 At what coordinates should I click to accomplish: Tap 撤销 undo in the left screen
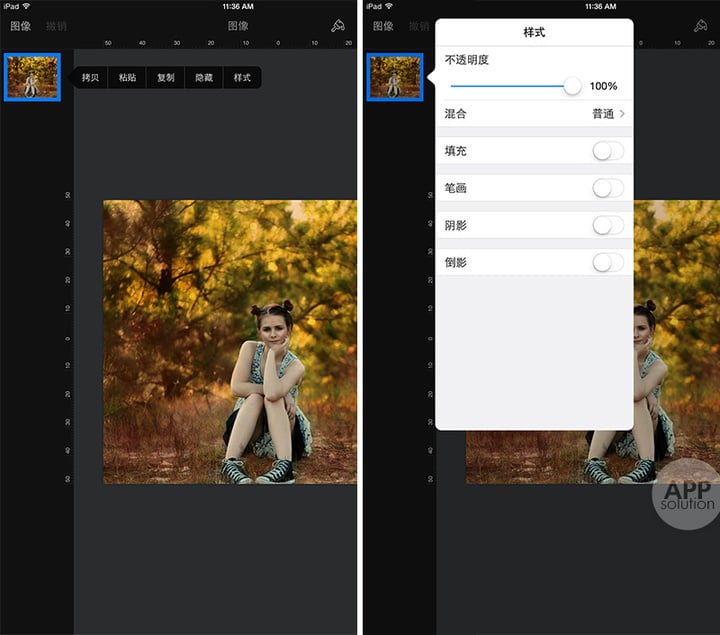[56, 26]
